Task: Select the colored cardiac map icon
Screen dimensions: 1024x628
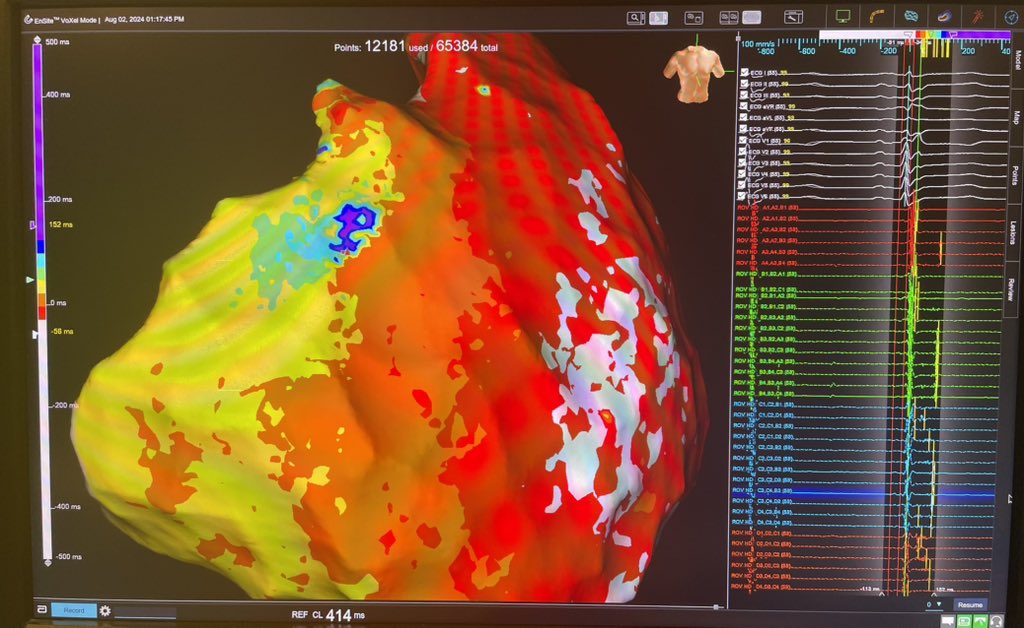Action: click(944, 16)
